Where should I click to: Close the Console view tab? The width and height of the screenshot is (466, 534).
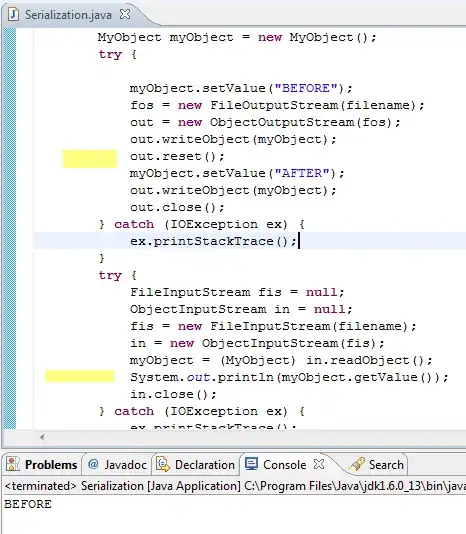(x=319, y=464)
